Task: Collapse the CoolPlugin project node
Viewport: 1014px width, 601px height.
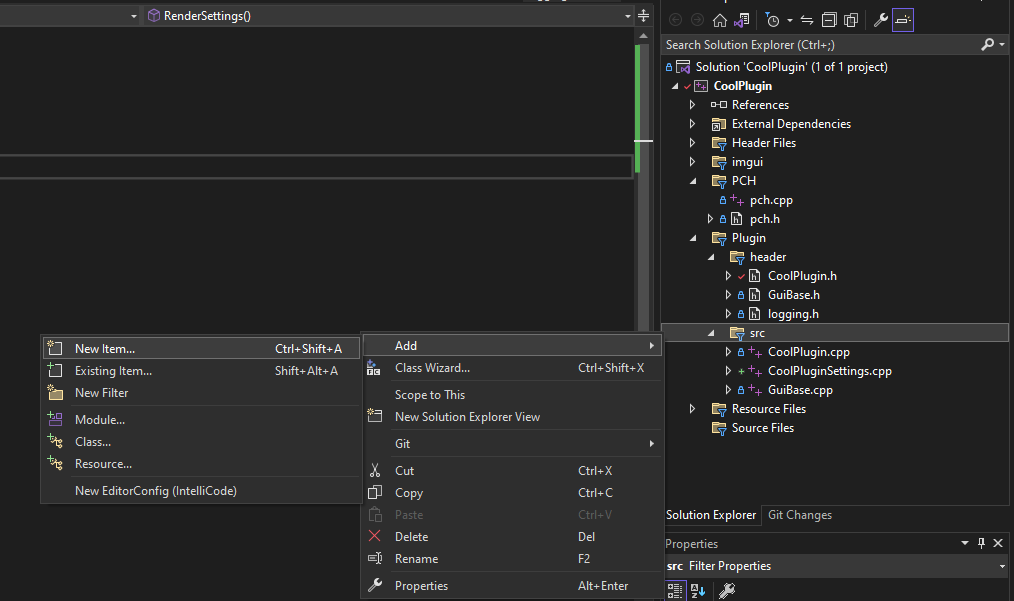Action: click(x=675, y=85)
